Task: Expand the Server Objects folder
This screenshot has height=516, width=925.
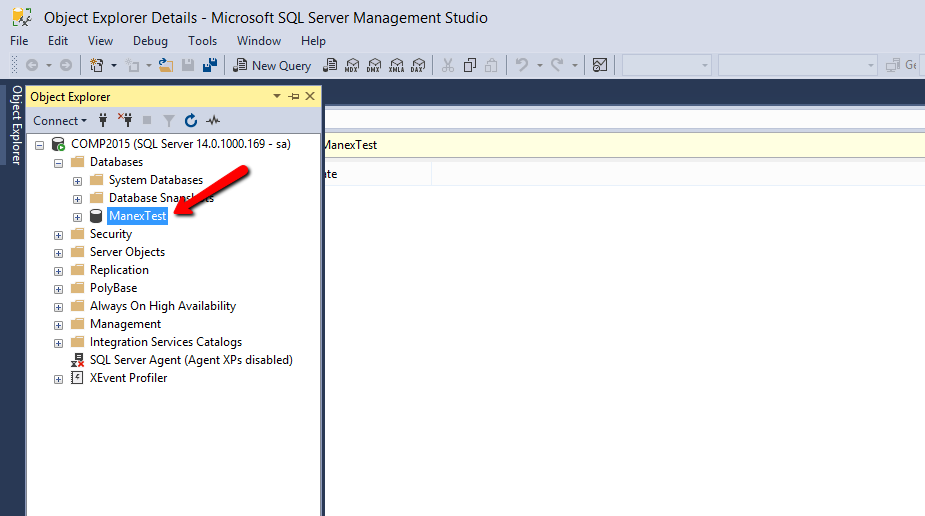Action: [x=58, y=253]
